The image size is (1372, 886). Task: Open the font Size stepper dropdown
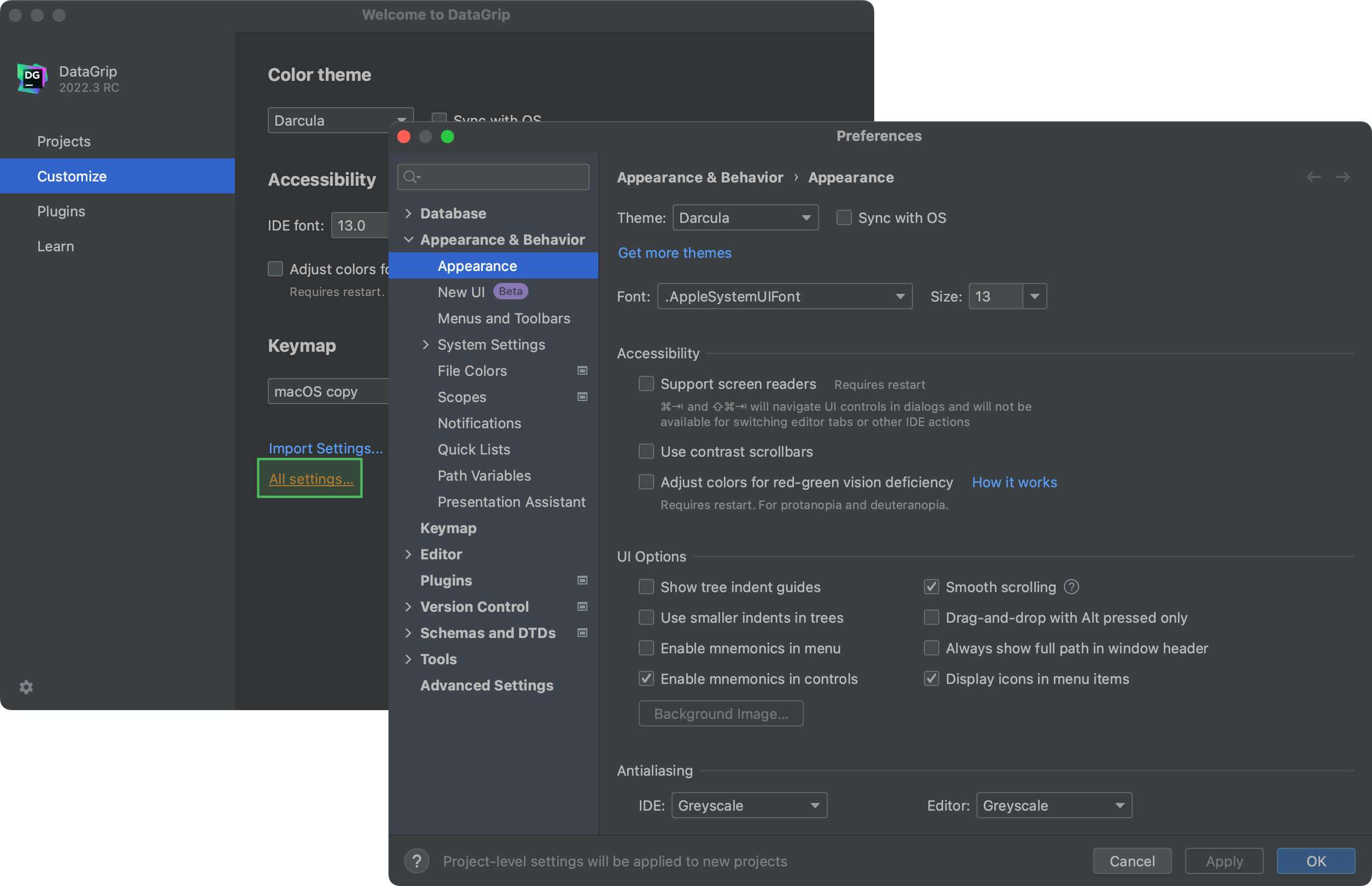click(x=1035, y=296)
